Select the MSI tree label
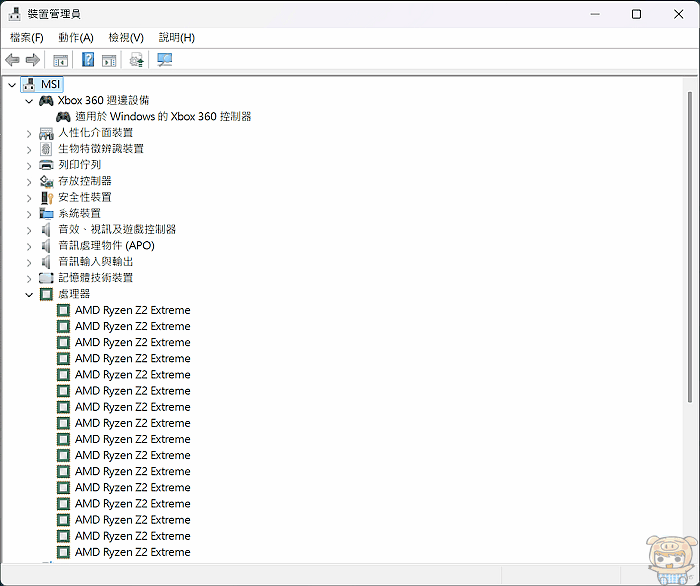 coord(50,84)
